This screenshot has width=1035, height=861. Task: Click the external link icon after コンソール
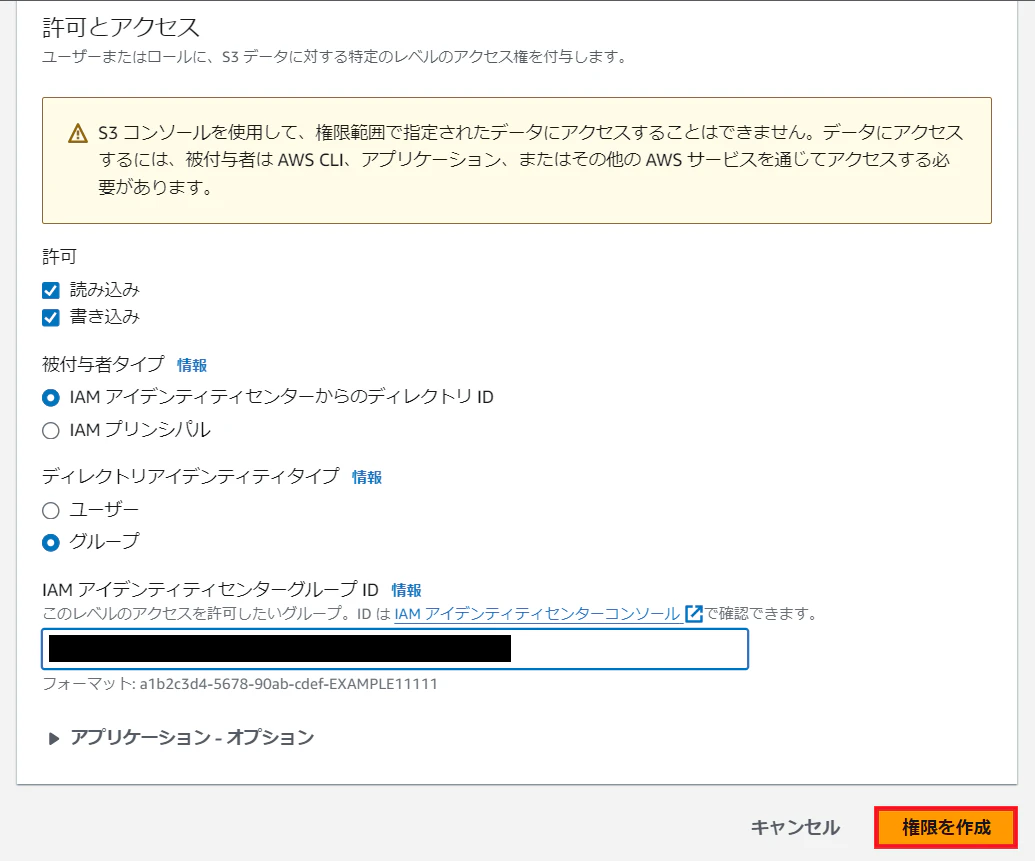coord(694,614)
